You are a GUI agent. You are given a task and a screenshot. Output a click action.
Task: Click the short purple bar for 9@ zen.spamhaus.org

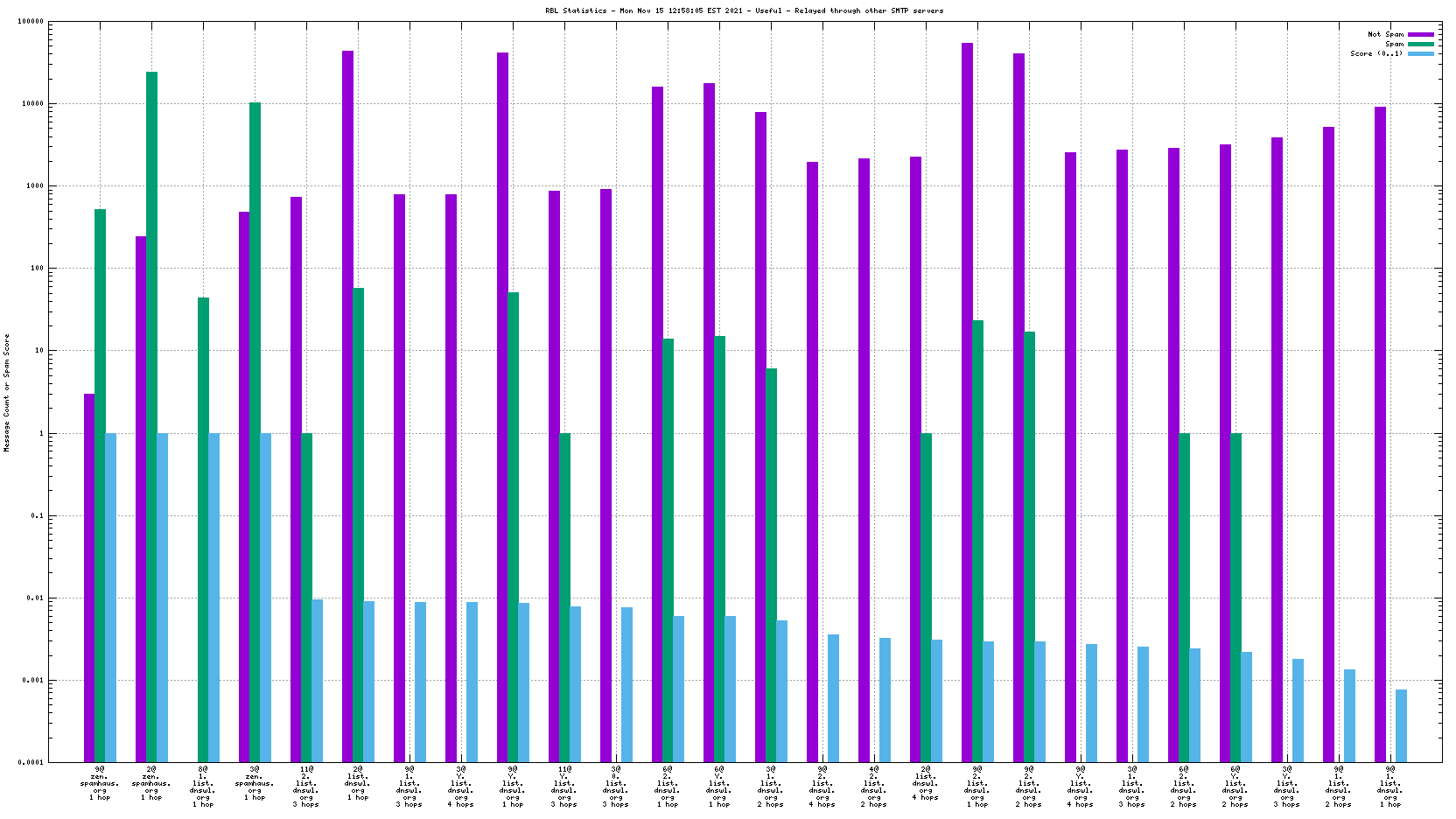pos(89,577)
